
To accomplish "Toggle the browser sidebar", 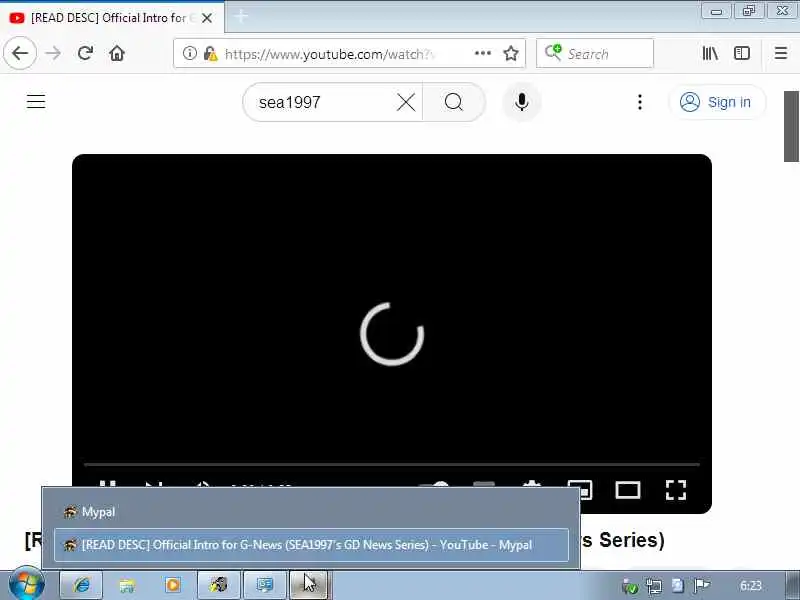I will [x=742, y=53].
